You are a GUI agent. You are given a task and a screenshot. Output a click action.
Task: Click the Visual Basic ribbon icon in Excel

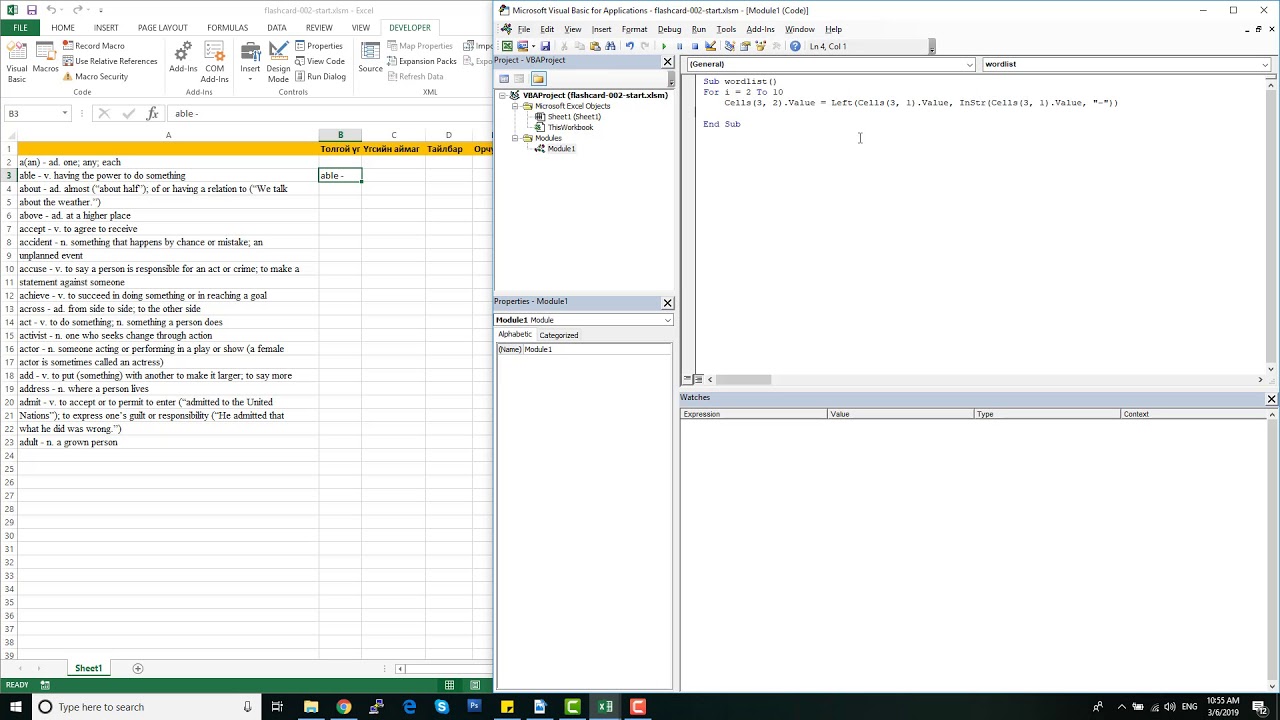point(17,63)
